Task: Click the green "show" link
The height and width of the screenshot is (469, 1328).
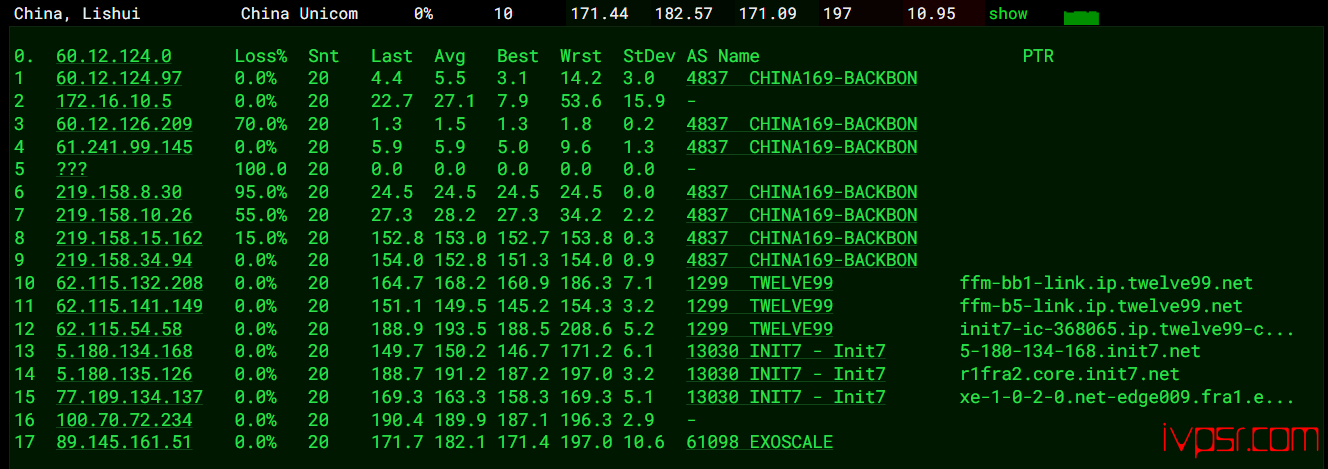Action: 1007,14
